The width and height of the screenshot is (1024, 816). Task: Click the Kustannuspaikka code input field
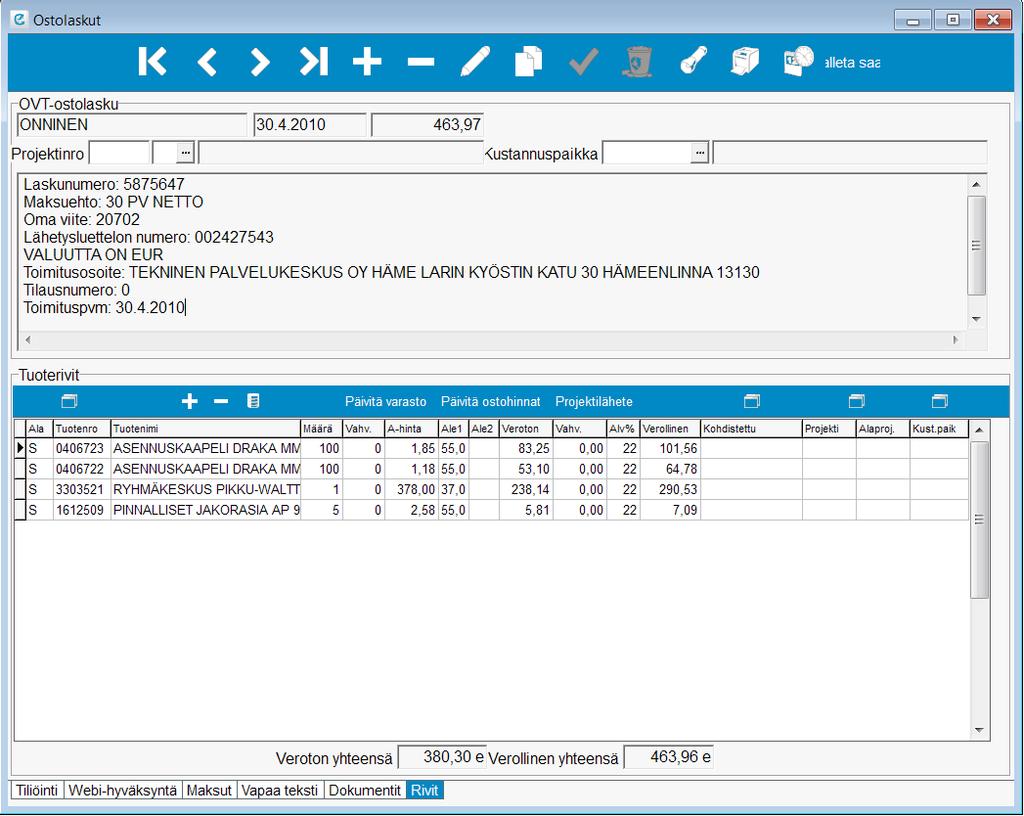(647, 153)
